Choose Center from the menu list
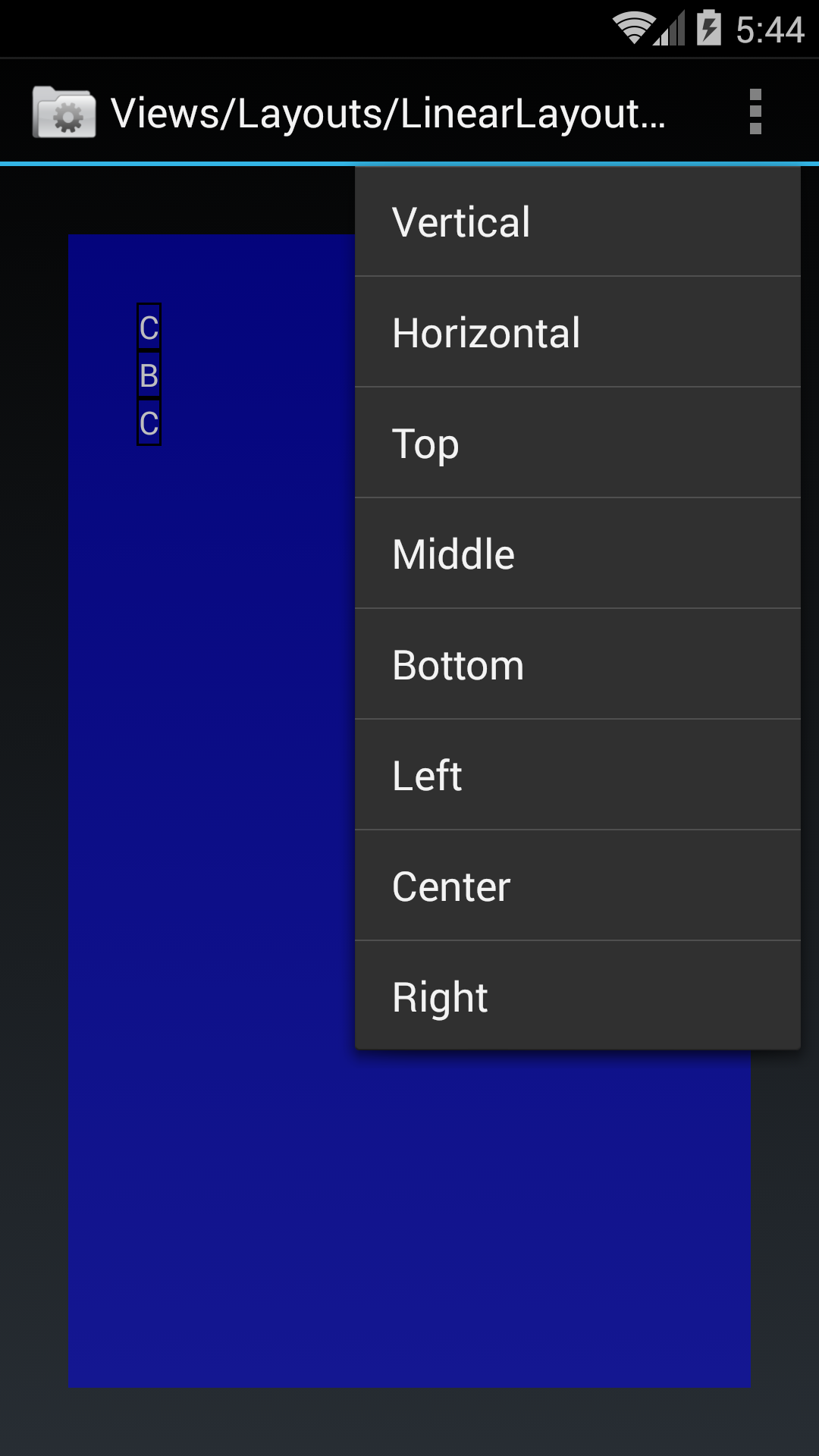The width and height of the screenshot is (819, 1456). 578,886
